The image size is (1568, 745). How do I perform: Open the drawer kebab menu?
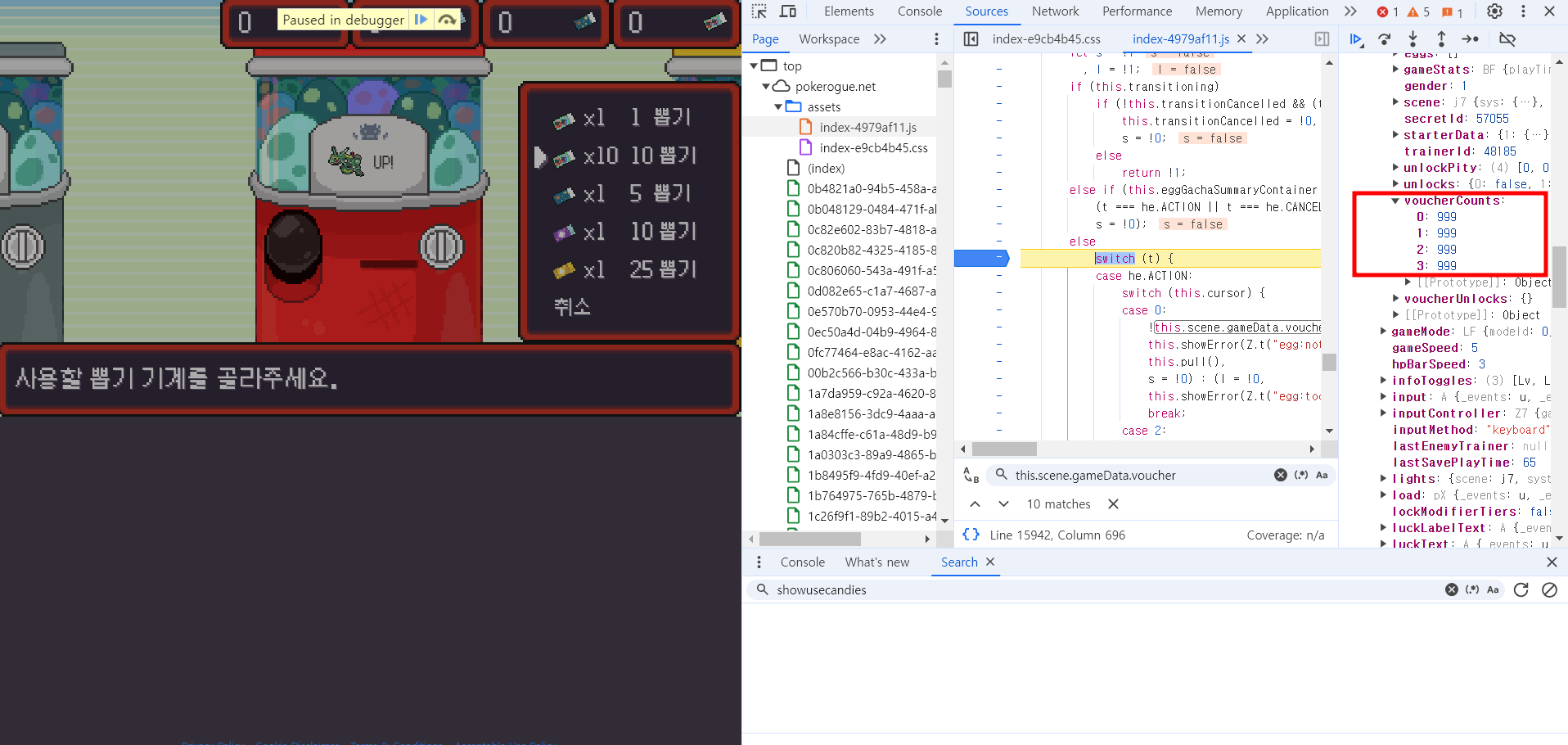pos(759,562)
